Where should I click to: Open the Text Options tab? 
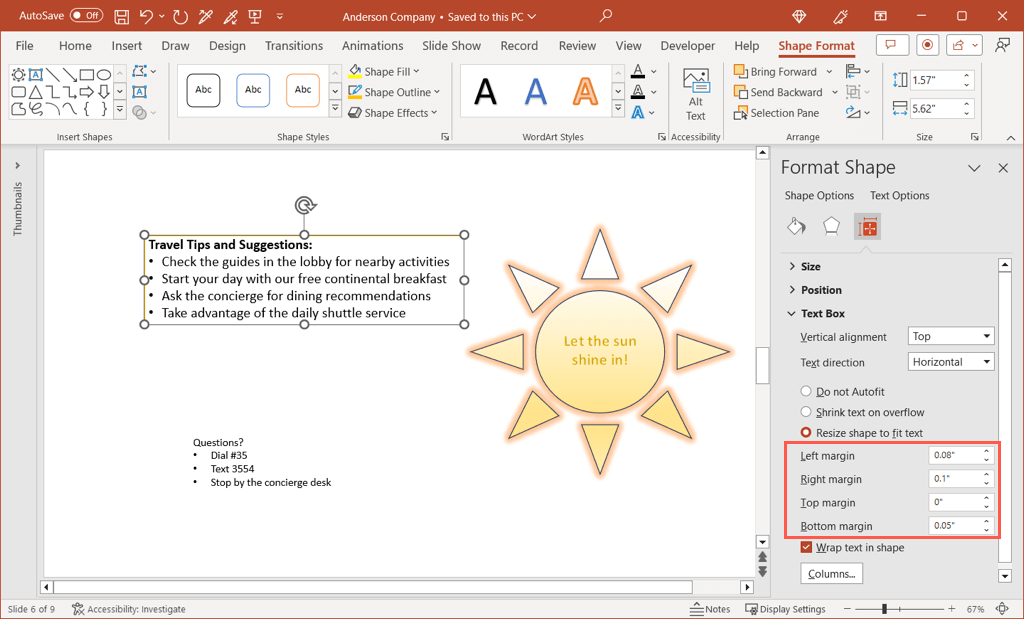point(899,196)
